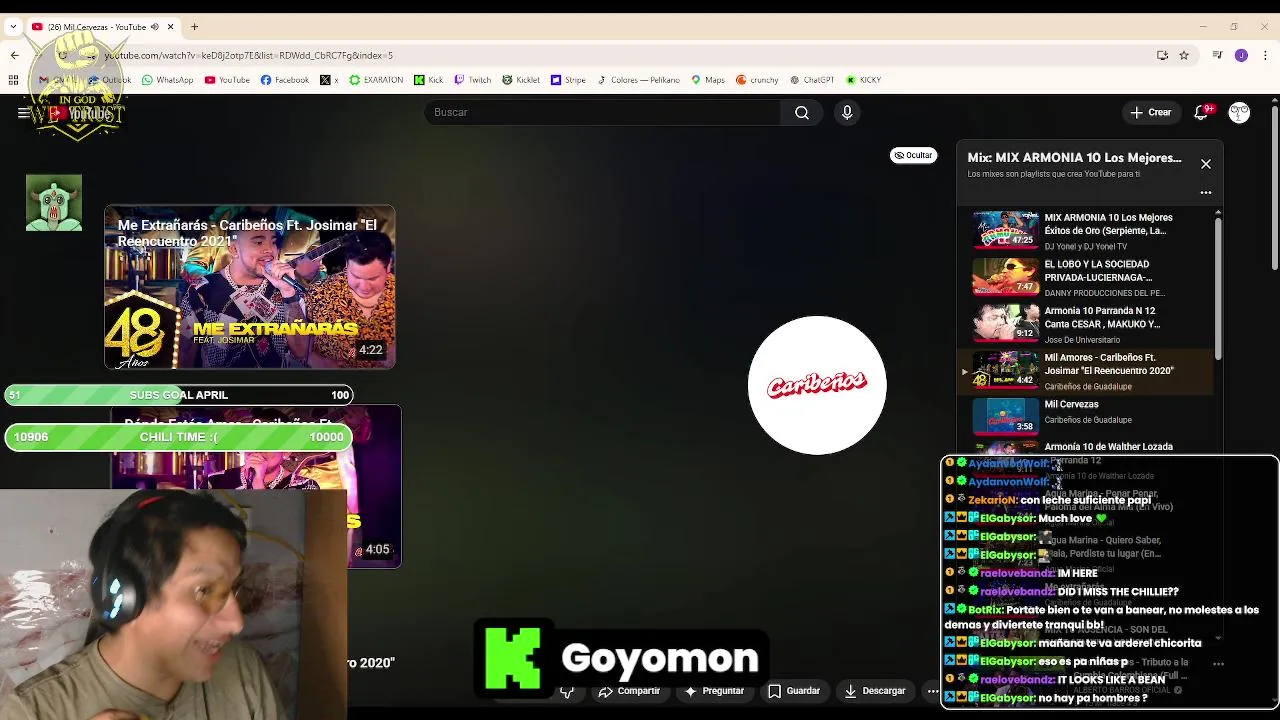Viewport: 1280px width, 720px height.
Task: Open Colores — Pelikano bookmark
Action: 638,80
